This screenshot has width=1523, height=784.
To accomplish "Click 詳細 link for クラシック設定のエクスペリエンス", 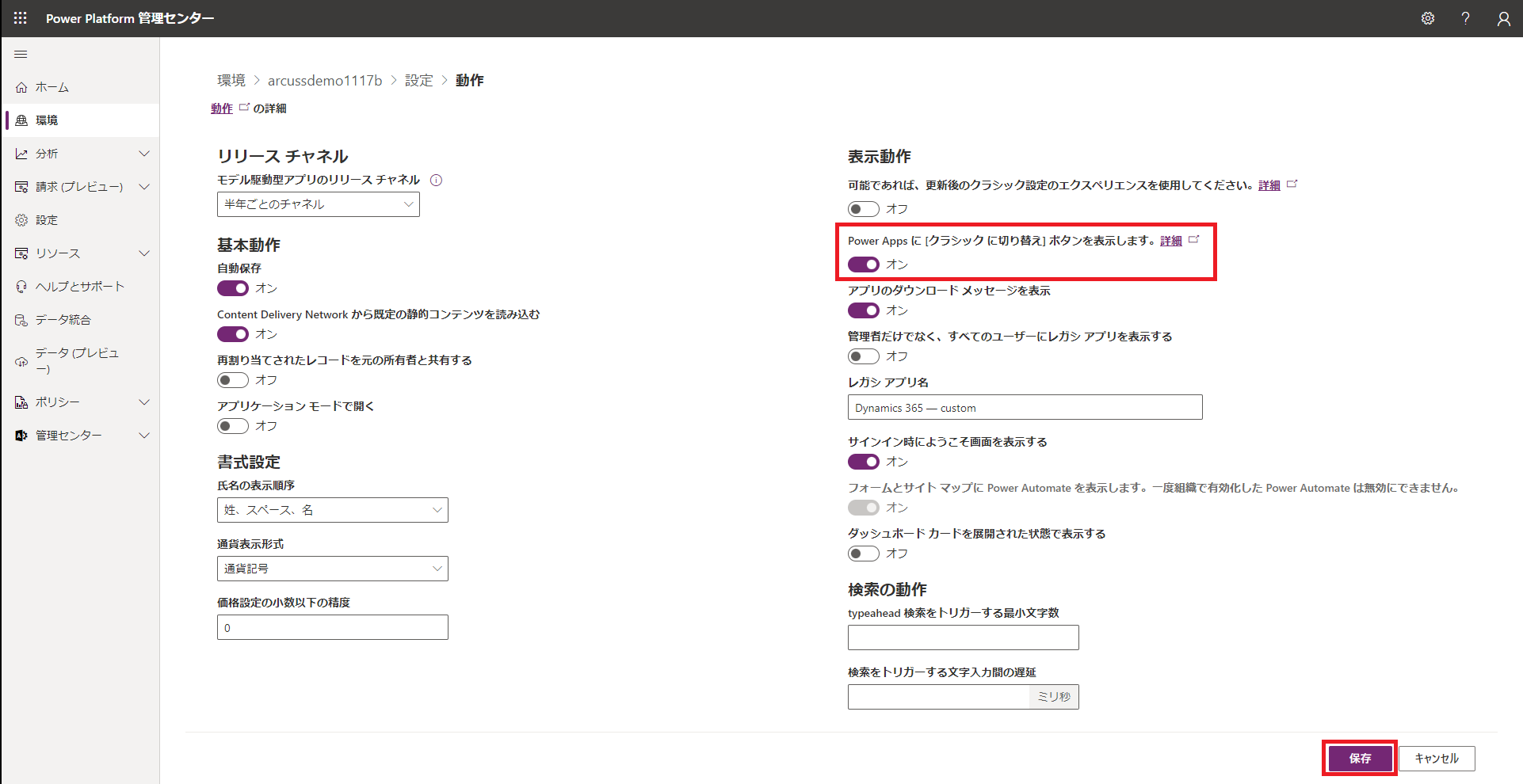I will pyautogui.click(x=1269, y=185).
